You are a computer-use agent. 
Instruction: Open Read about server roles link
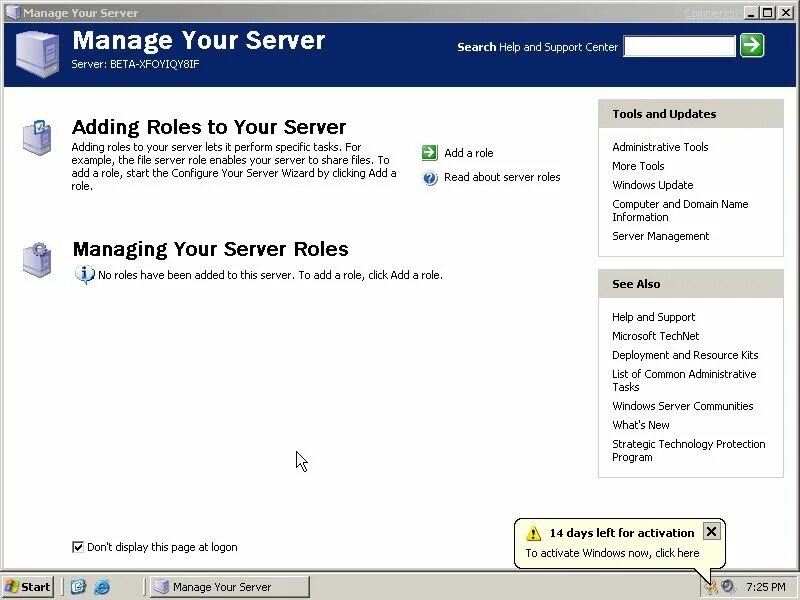[x=502, y=177]
